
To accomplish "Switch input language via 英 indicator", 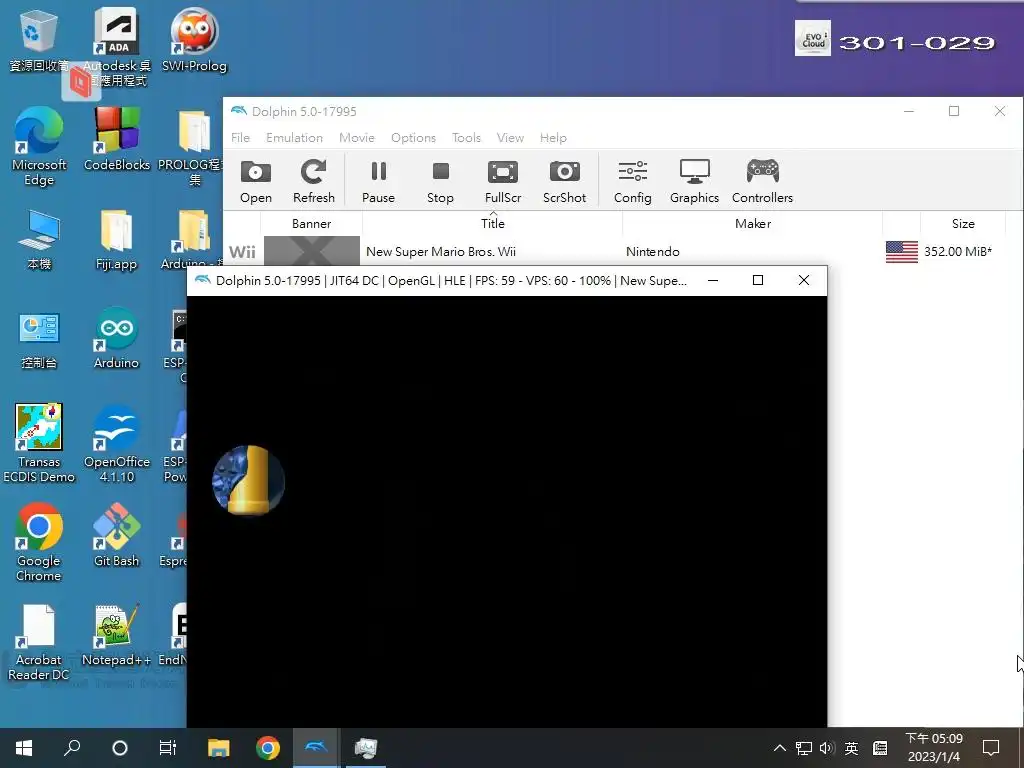I will 851,748.
